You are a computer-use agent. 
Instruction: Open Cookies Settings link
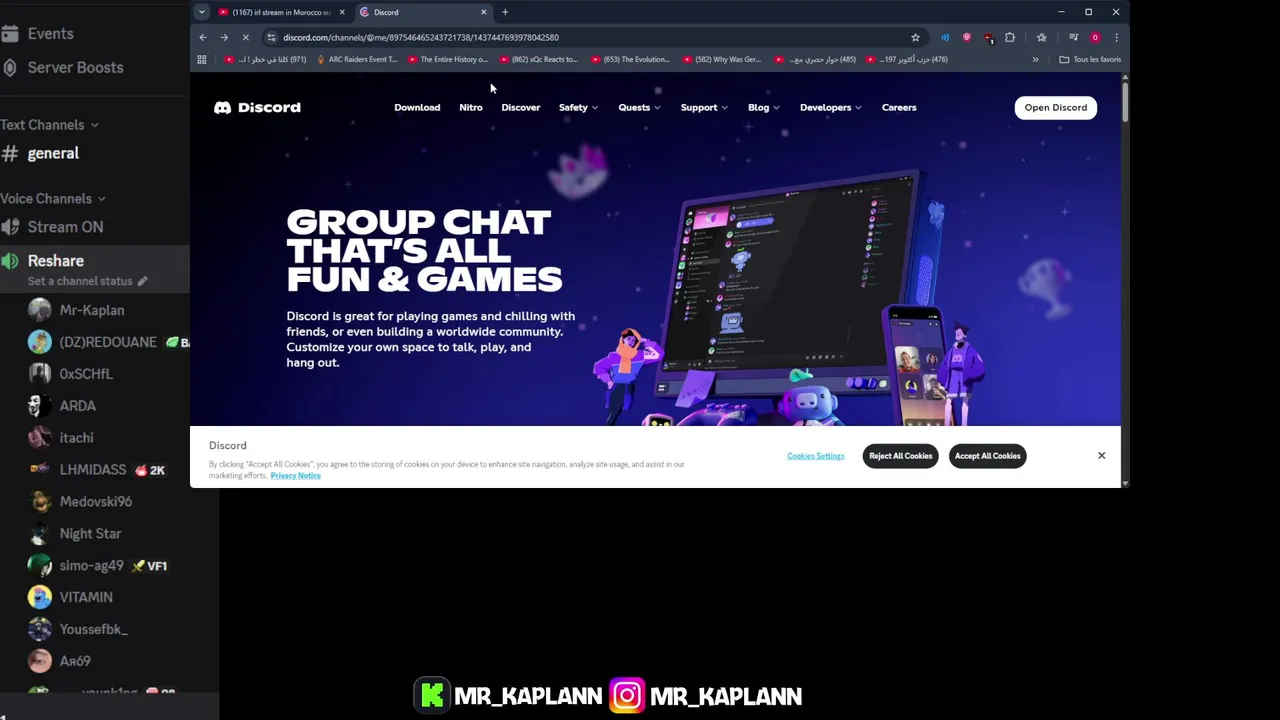(x=815, y=456)
